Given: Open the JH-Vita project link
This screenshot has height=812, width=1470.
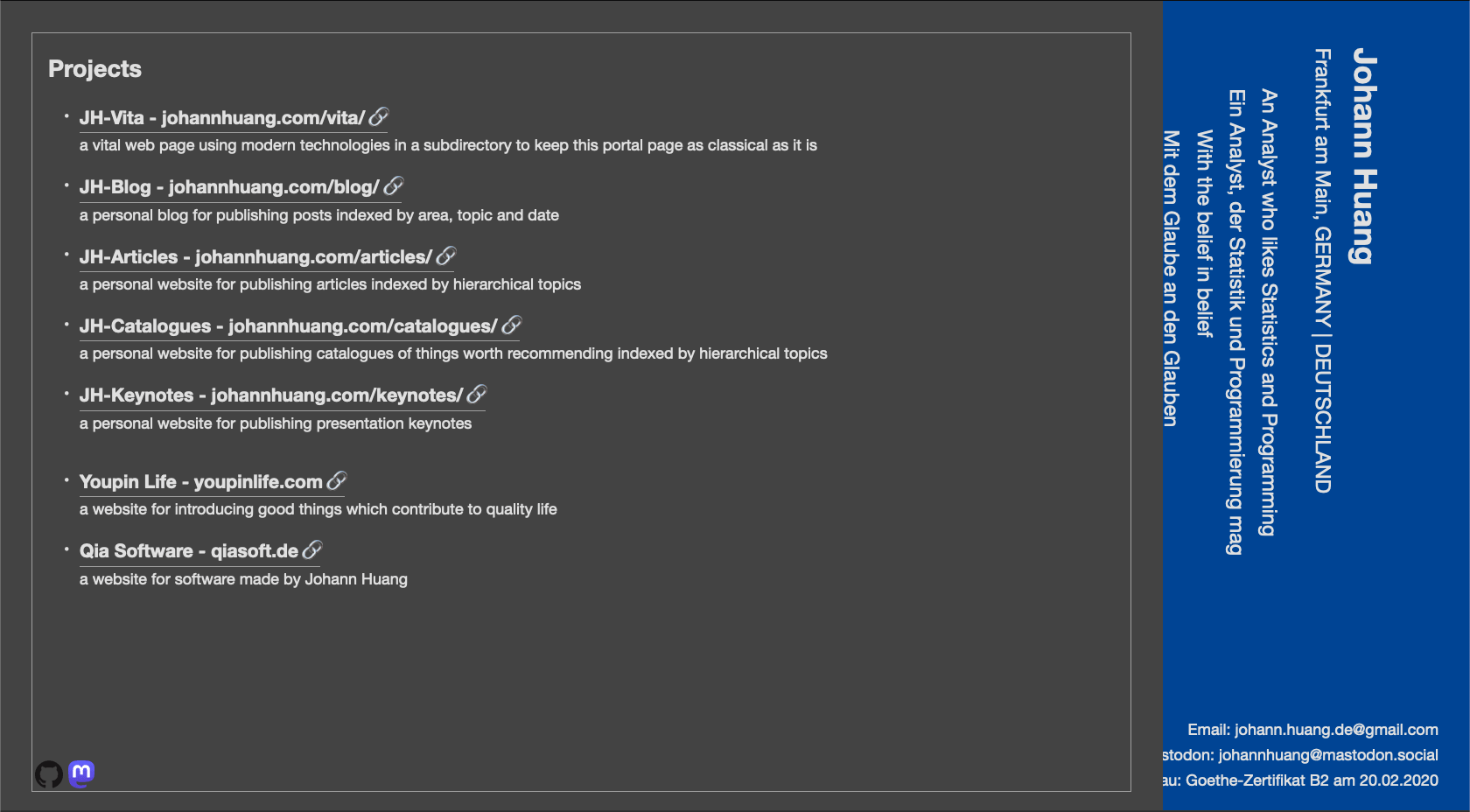Looking at the screenshot, I should (x=221, y=118).
